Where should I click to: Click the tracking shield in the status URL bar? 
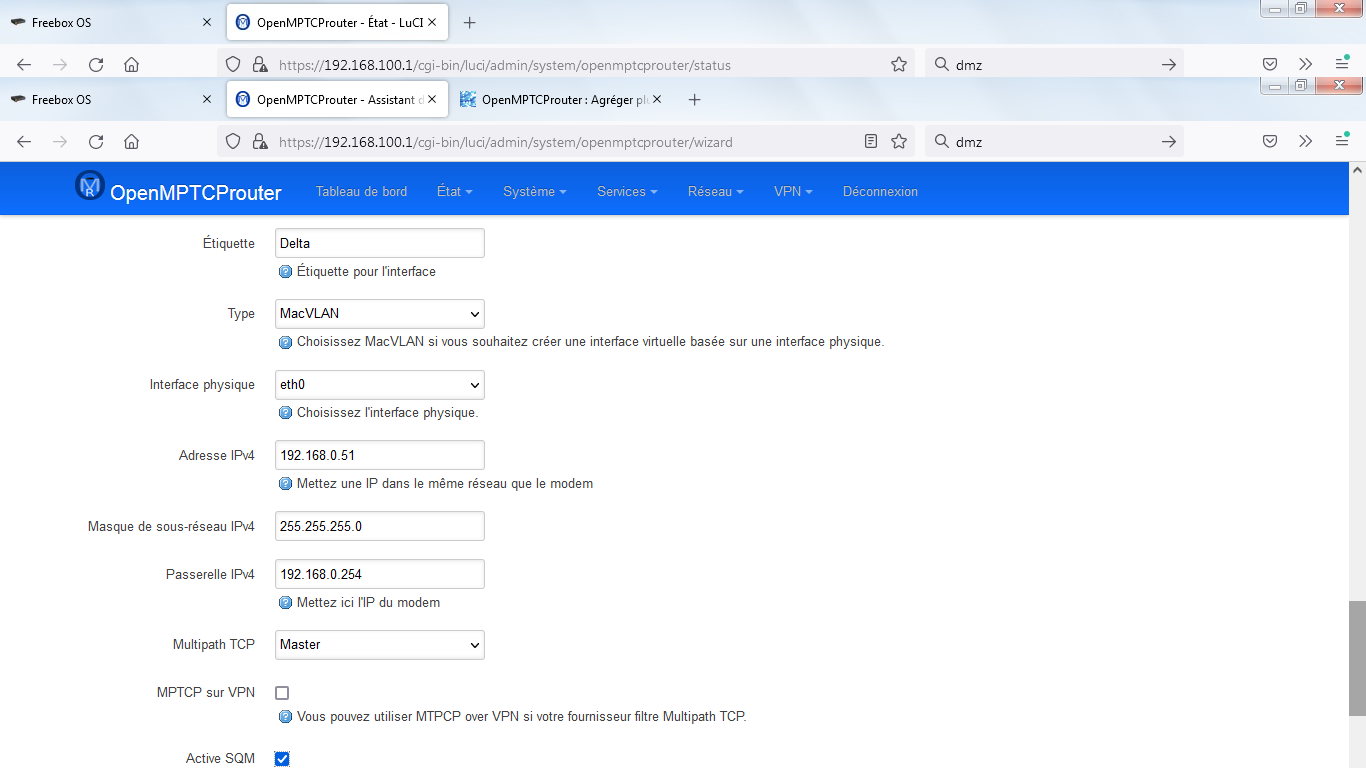233,65
